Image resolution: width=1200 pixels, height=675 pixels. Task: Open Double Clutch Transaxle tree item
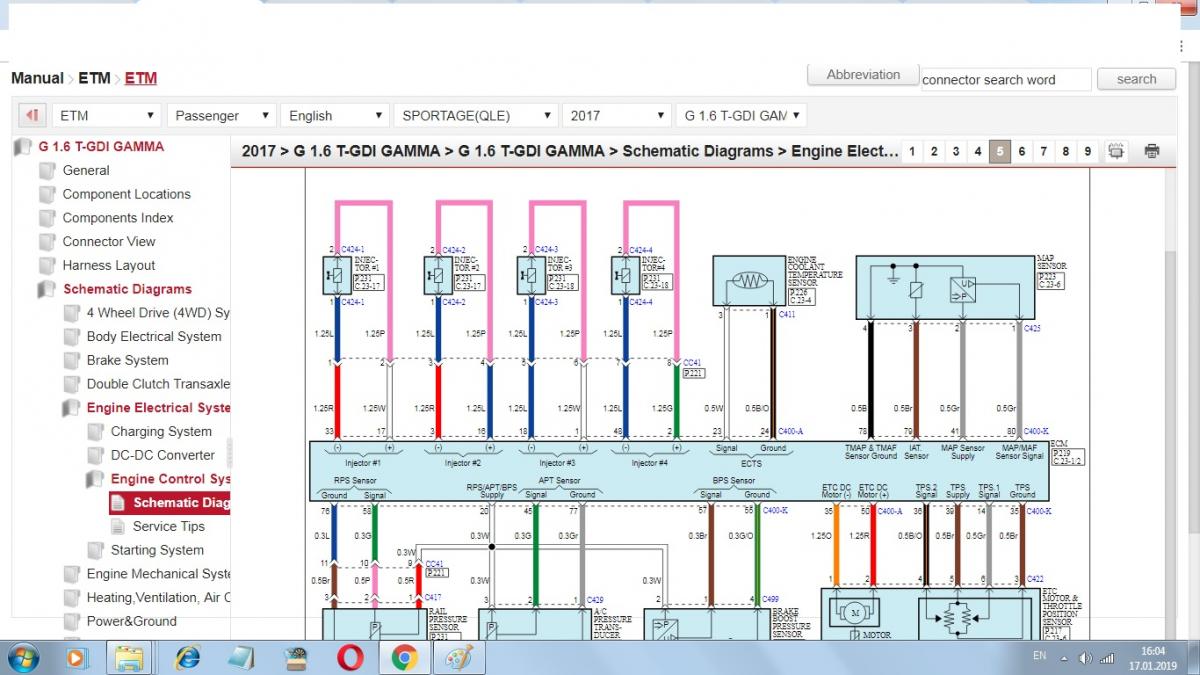(x=158, y=384)
